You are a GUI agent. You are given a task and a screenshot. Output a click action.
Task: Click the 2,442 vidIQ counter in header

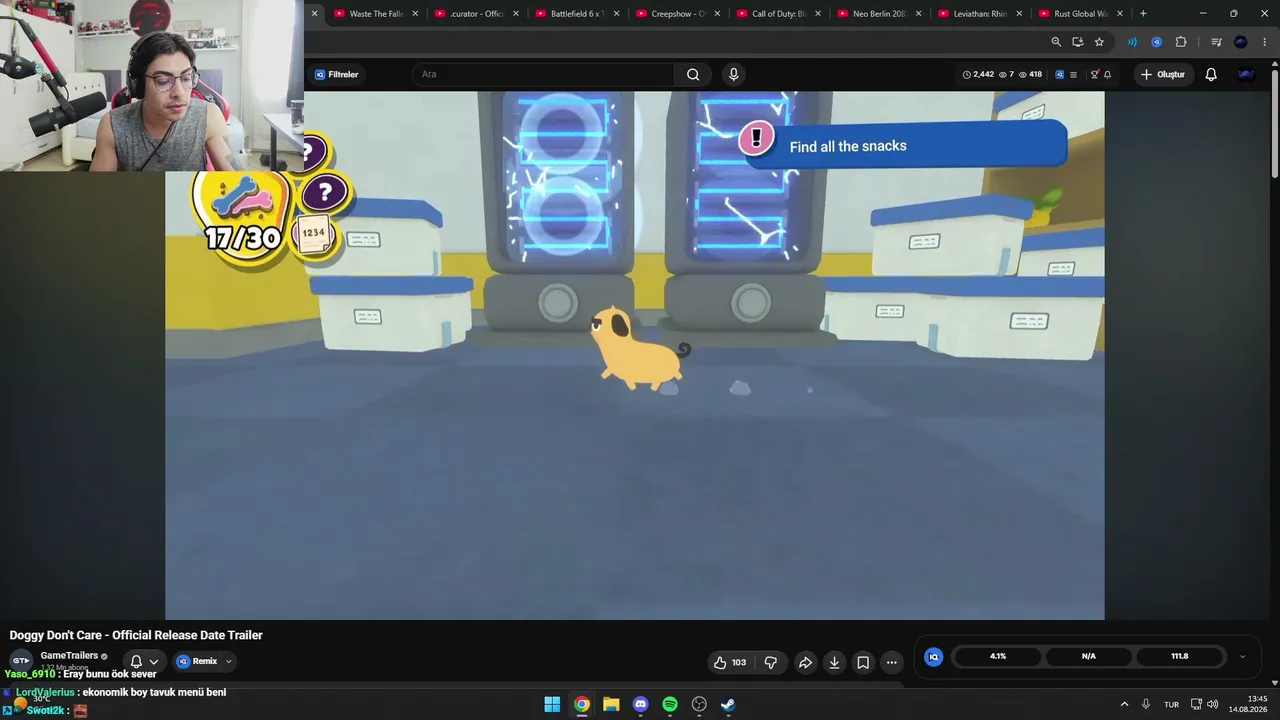(x=978, y=74)
